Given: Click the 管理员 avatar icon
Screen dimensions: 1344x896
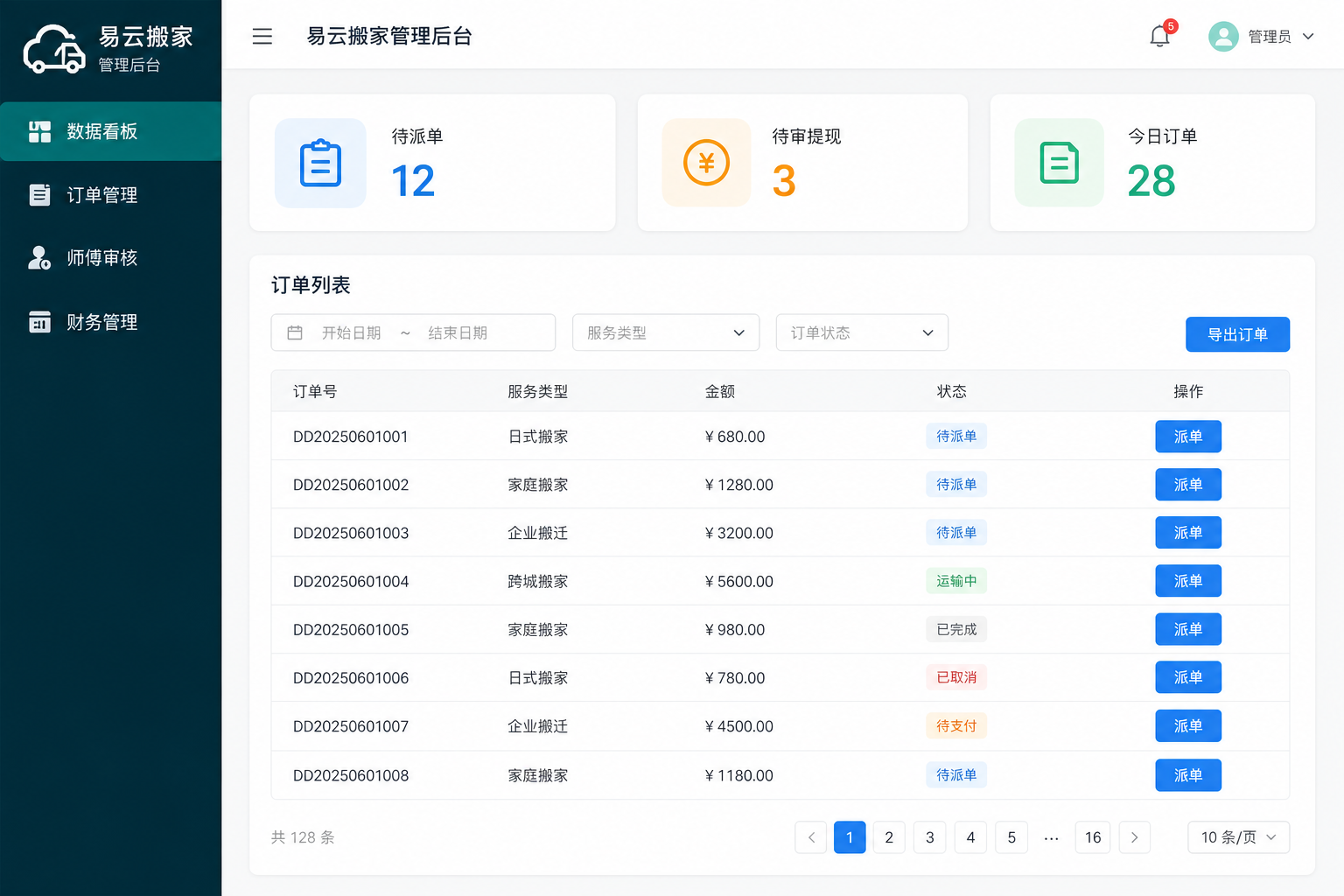Looking at the screenshot, I should click(x=1223, y=36).
